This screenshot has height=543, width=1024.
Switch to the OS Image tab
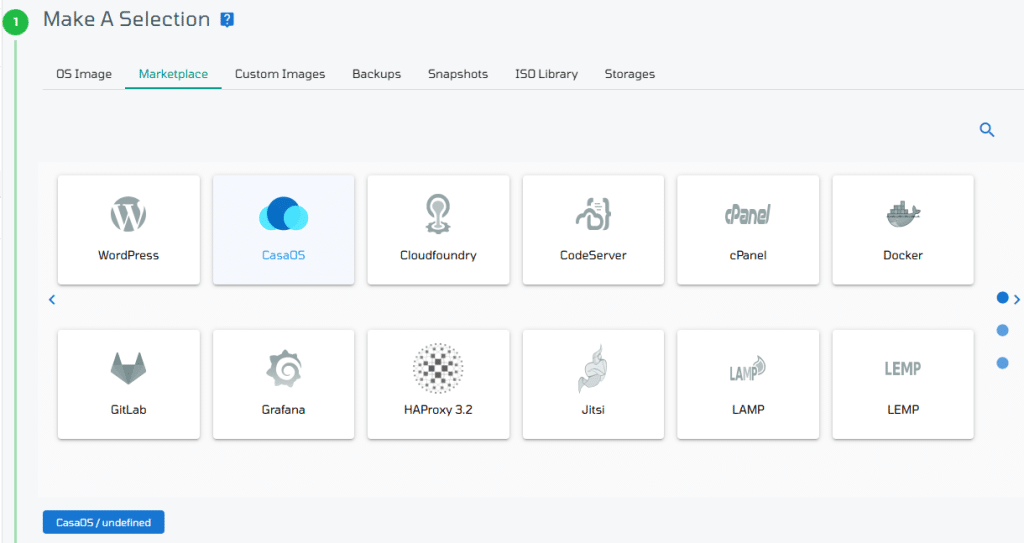(84, 74)
